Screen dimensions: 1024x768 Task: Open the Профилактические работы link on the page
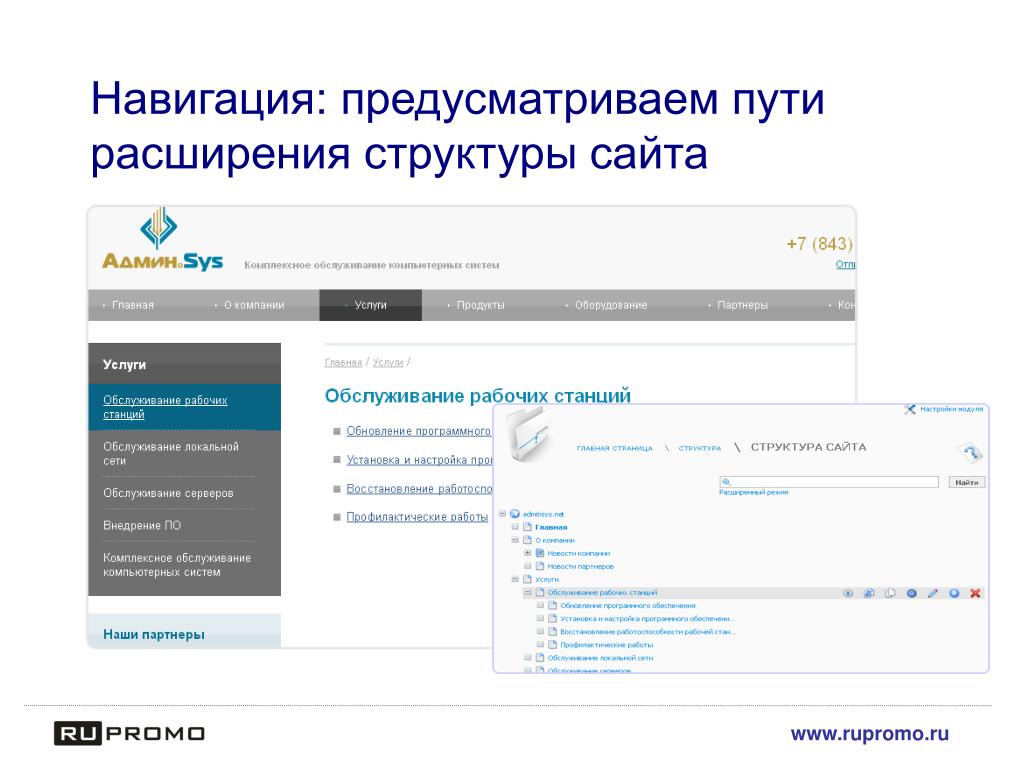(x=417, y=517)
